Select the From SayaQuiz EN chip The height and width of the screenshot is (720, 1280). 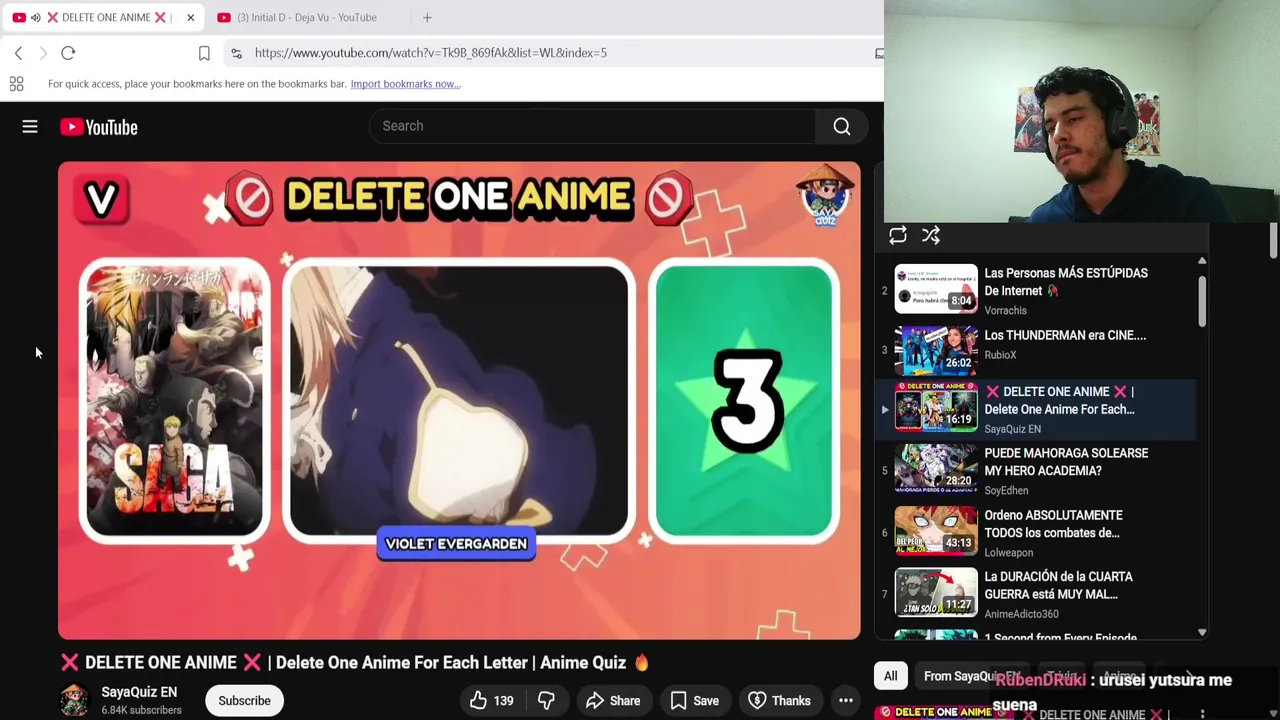[x=971, y=676]
